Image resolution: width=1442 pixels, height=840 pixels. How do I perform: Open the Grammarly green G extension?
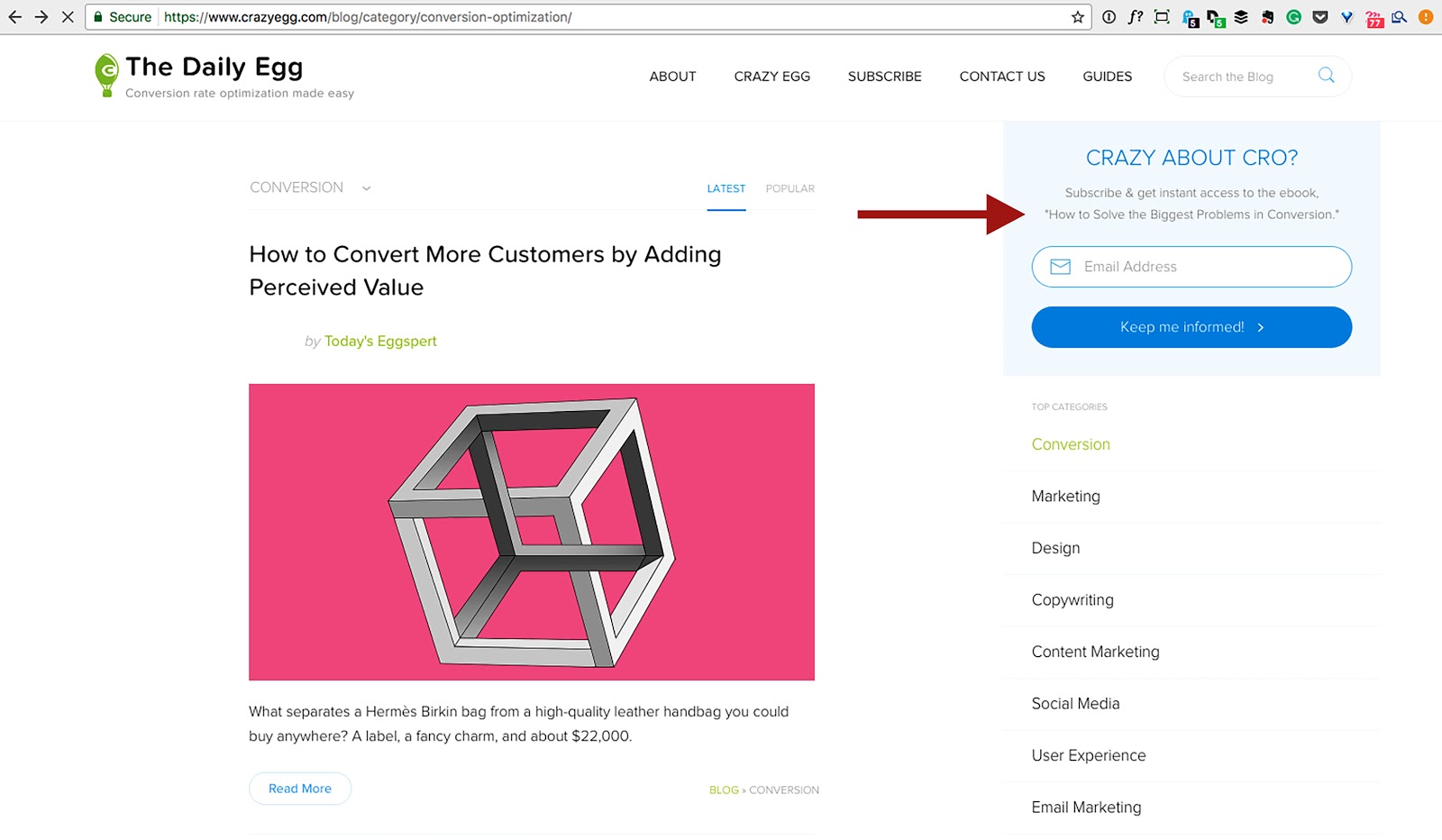(1293, 17)
